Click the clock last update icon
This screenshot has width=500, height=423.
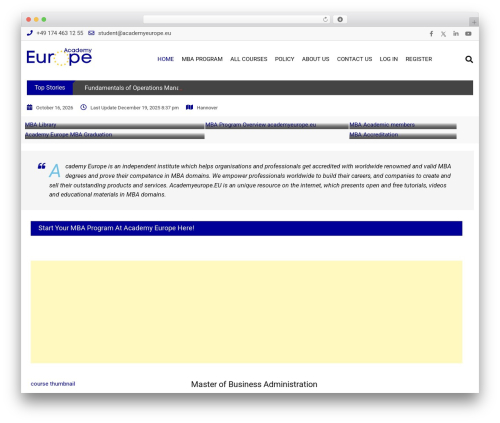coord(83,107)
